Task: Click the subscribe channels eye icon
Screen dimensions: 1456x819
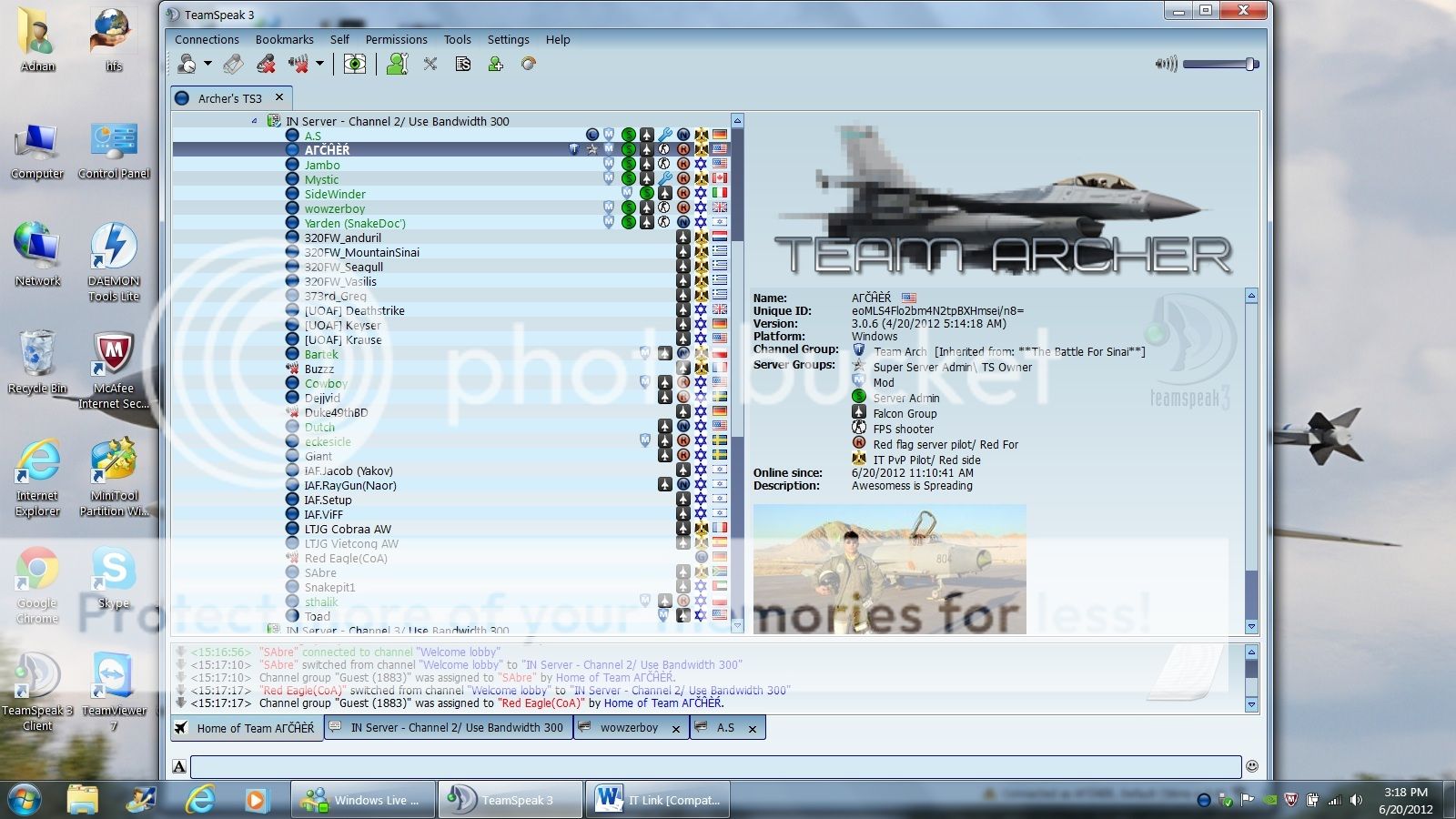Action: (x=355, y=64)
